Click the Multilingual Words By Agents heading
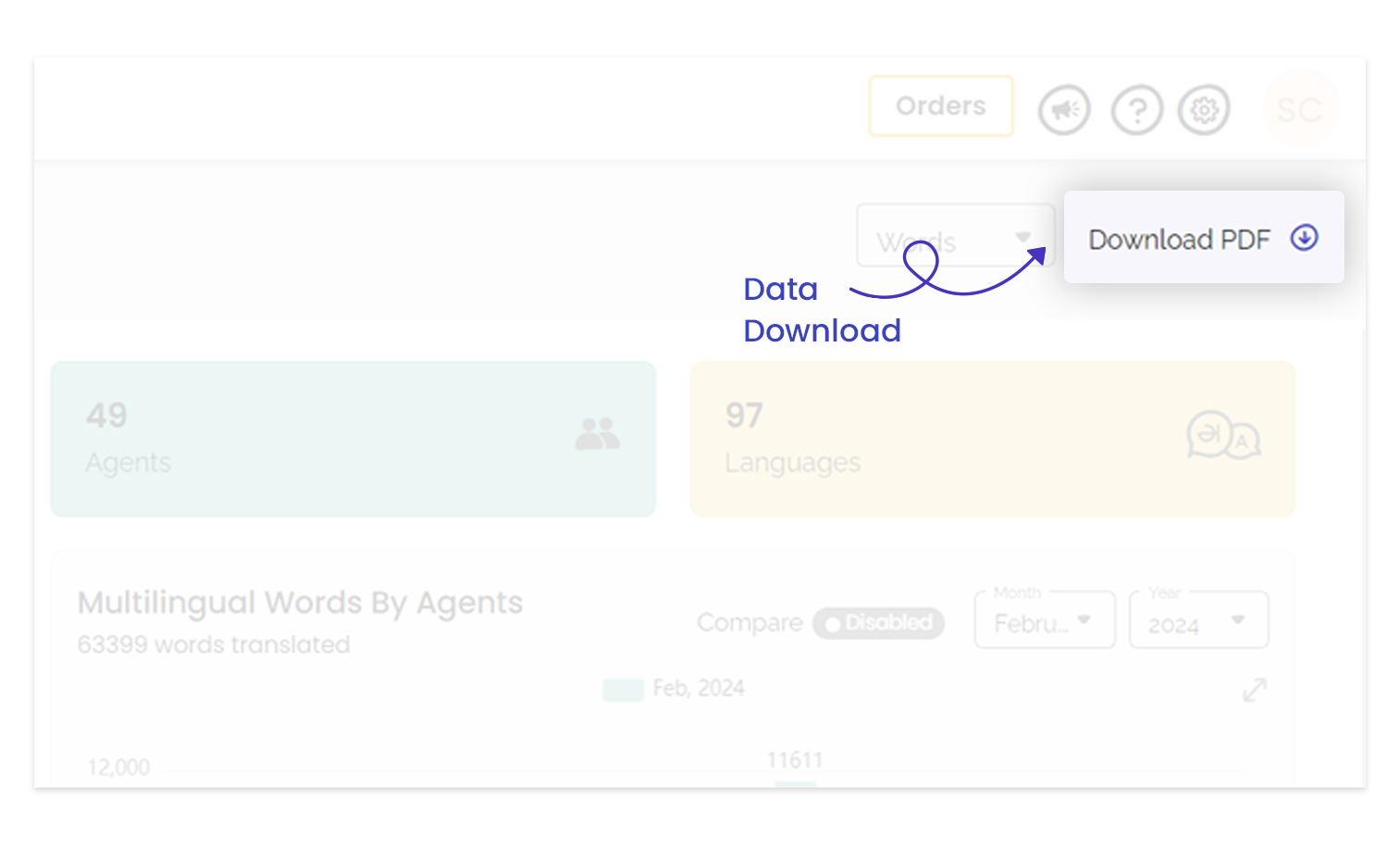1400x844 pixels. [x=301, y=602]
